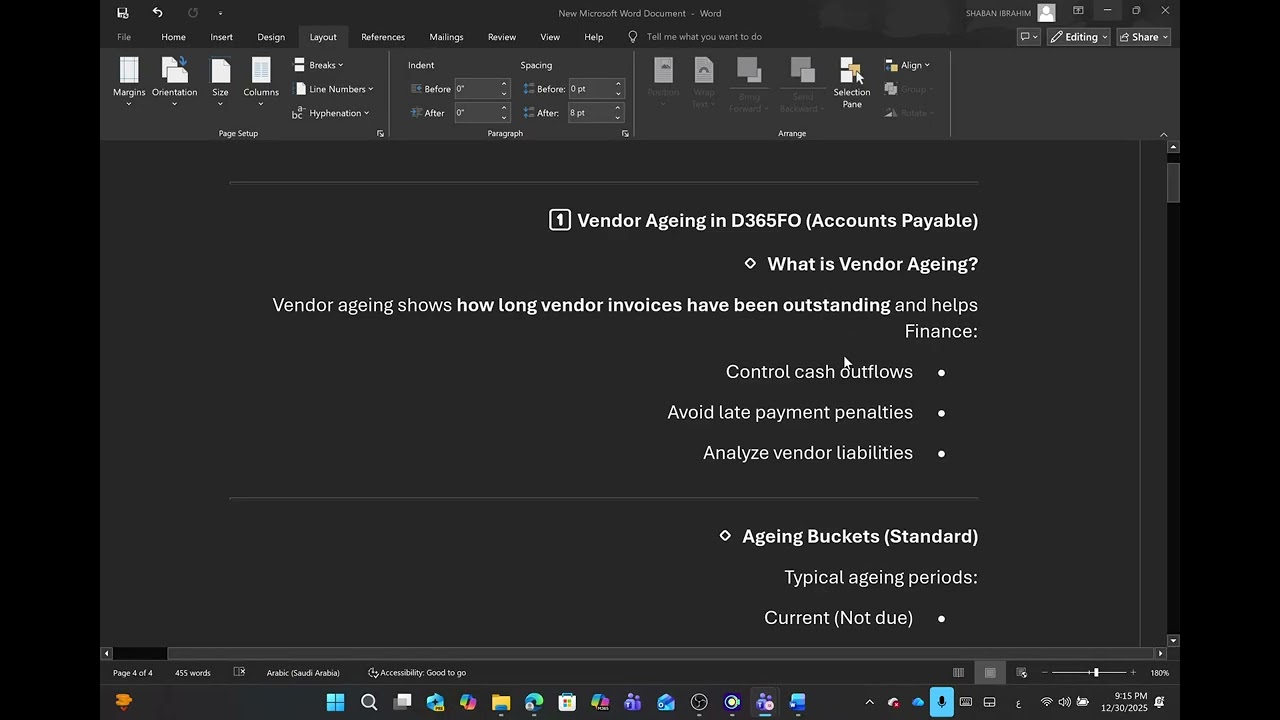This screenshot has height=720, width=1280.
Task: Open File Explorer from the taskbar
Action: [501, 702]
